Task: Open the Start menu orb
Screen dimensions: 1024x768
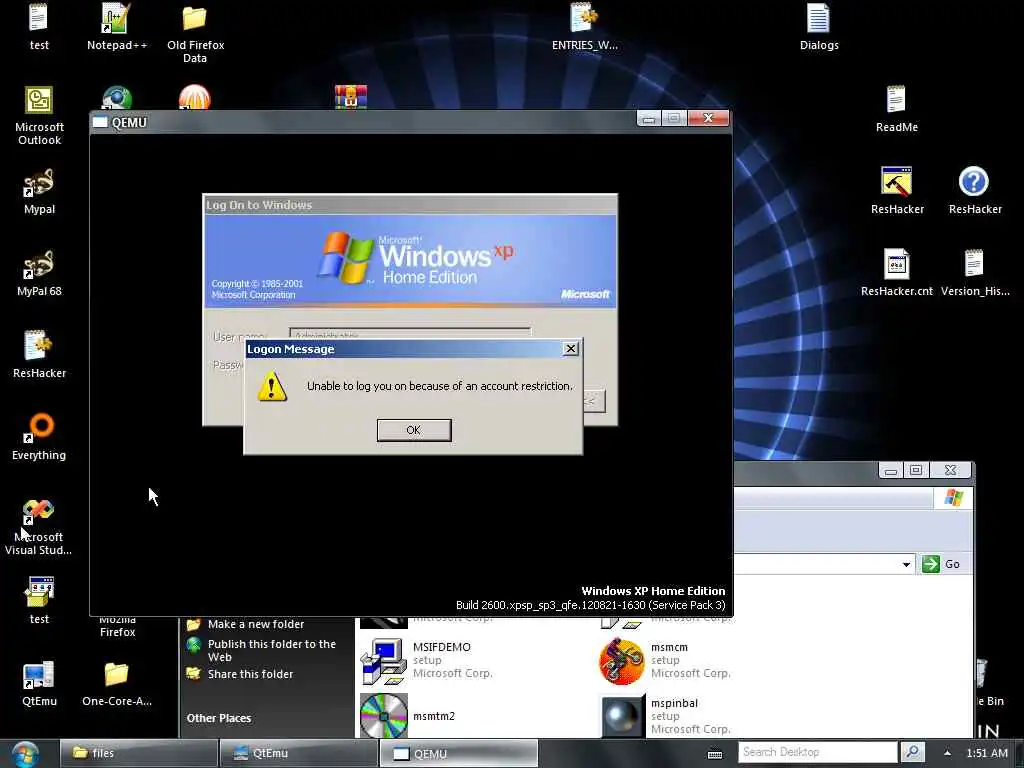Action: point(25,754)
